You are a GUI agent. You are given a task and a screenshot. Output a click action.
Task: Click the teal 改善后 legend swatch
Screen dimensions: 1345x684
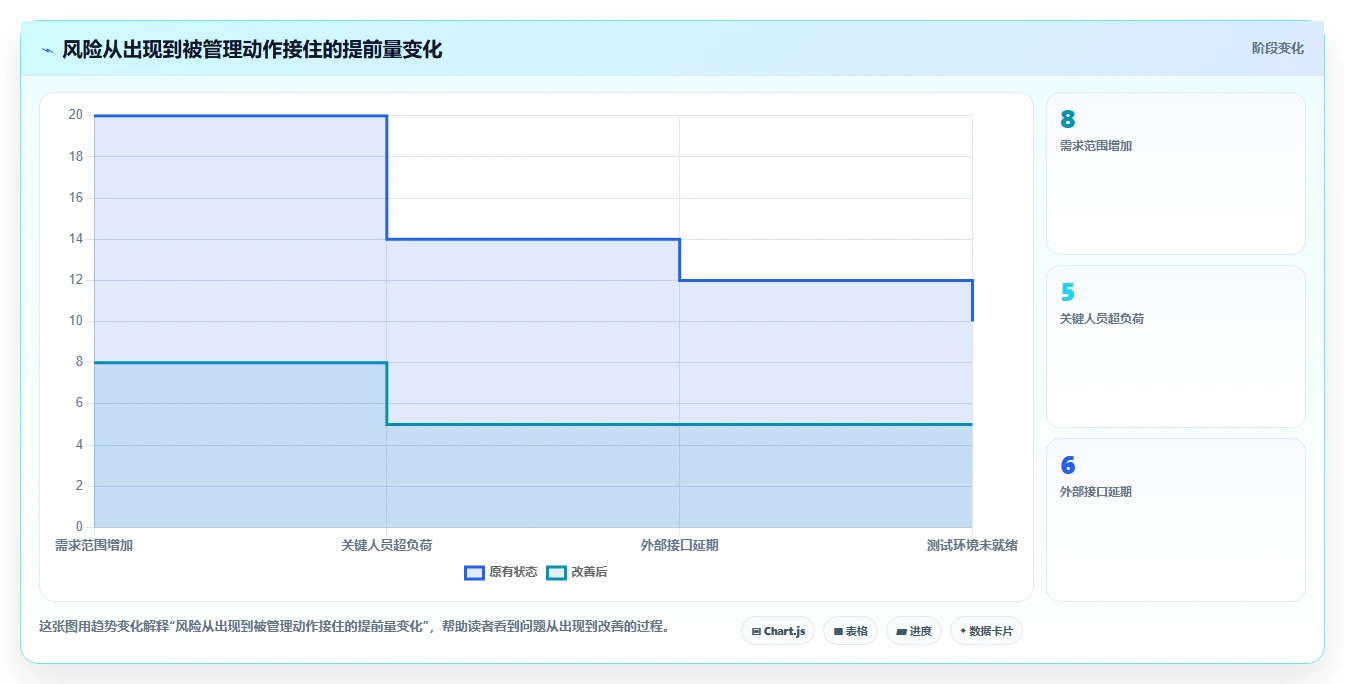[x=556, y=572]
